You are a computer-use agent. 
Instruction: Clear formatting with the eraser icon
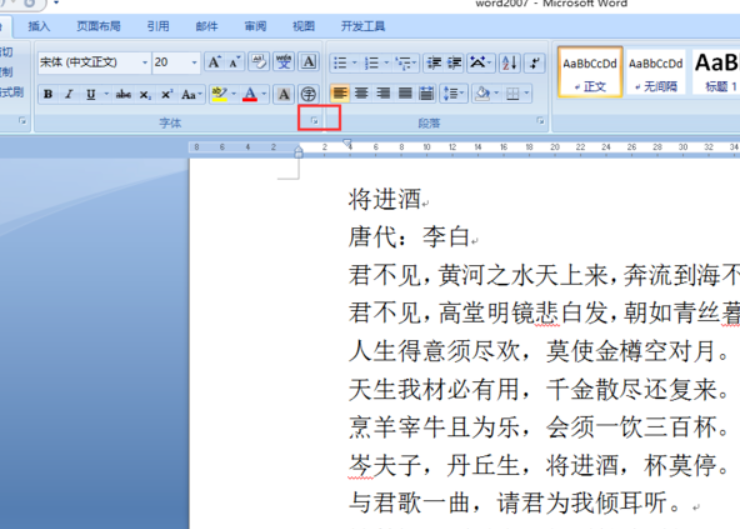(259, 62)
